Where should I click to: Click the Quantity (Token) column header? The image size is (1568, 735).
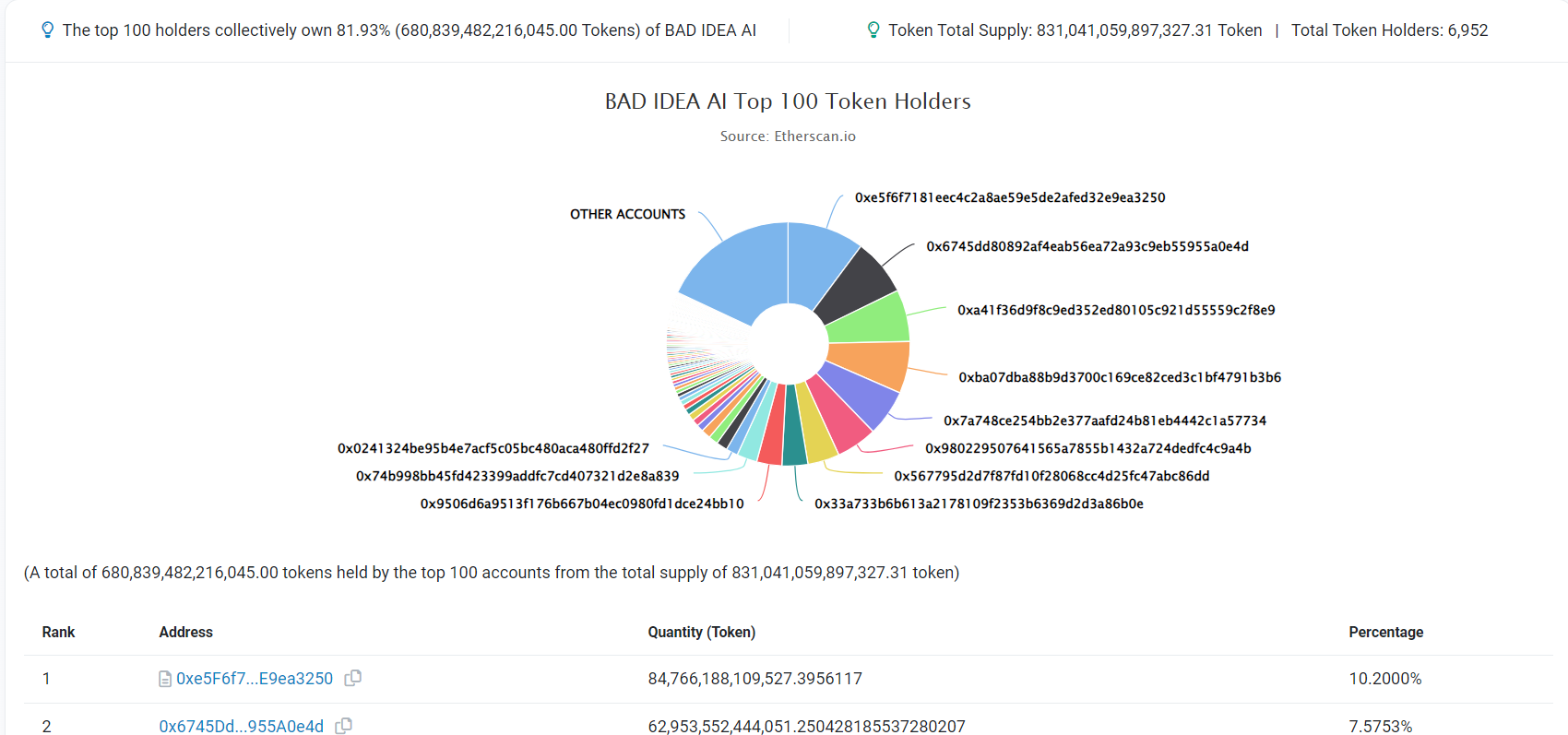click(x=701, y=632)
